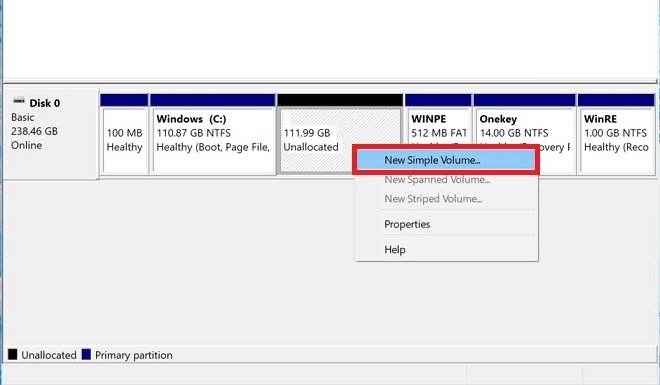The width and height of the screenshot is (660, 385).
Task: Click the Unallocated legend label
Action: pyautogui.click(x=49, y=355)
